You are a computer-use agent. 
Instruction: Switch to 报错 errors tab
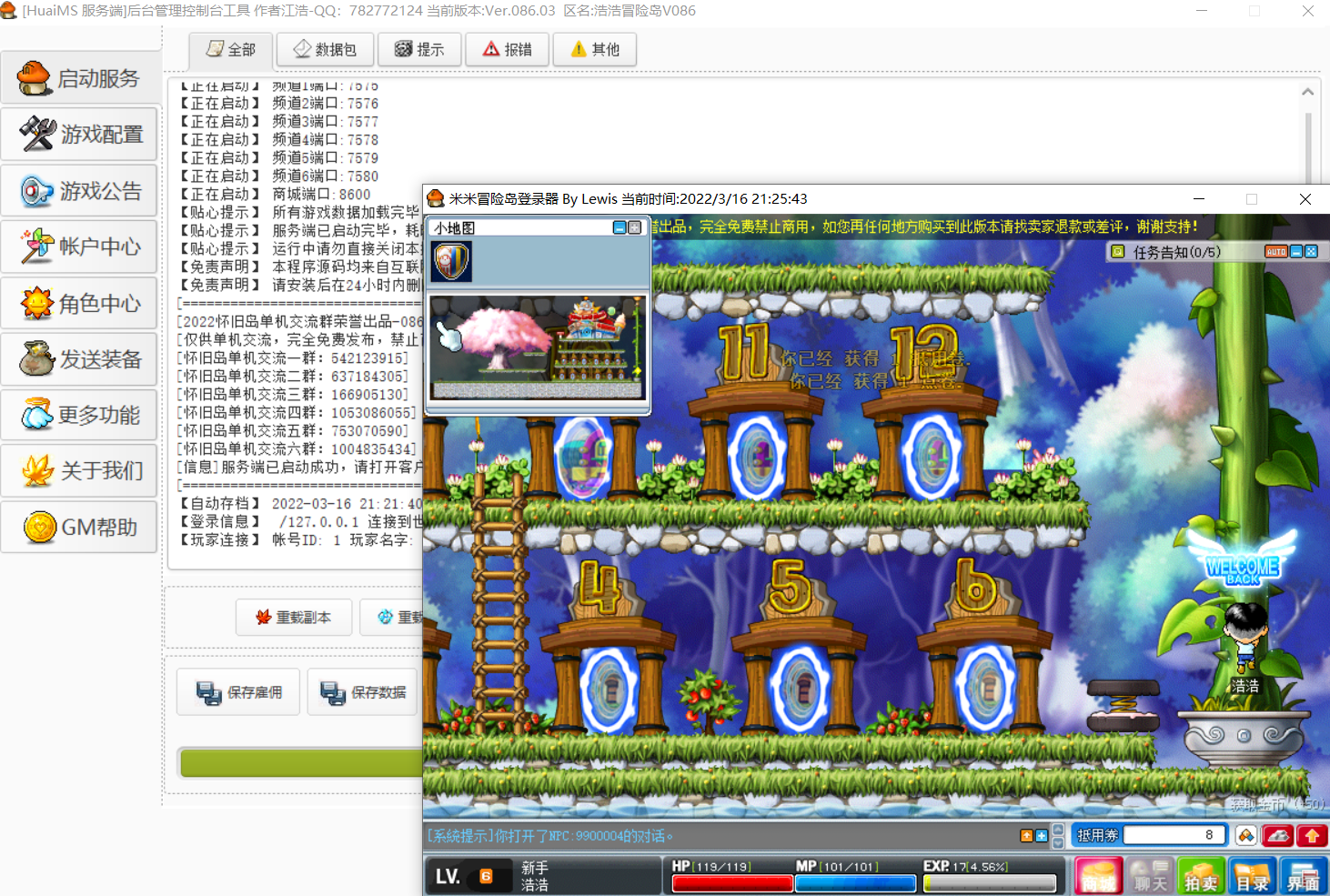508,49
